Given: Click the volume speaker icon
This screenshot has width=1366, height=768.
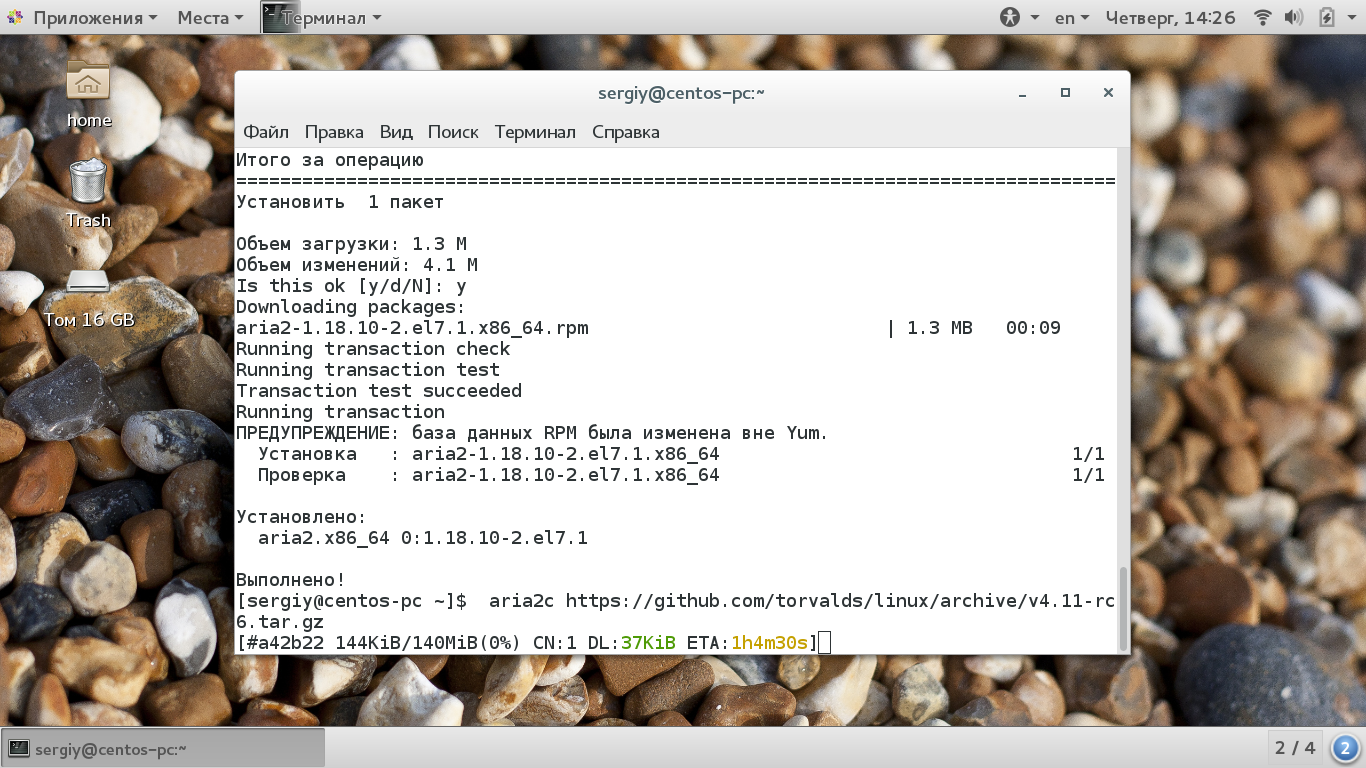Looking at the screenshot, I should point(1293,18).
